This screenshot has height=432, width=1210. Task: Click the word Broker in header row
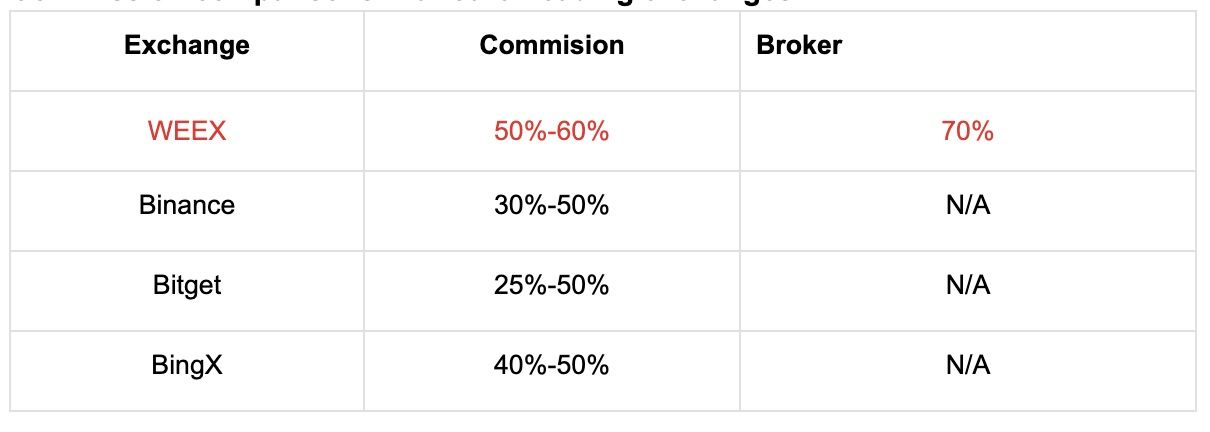click(x=799, y=45)
